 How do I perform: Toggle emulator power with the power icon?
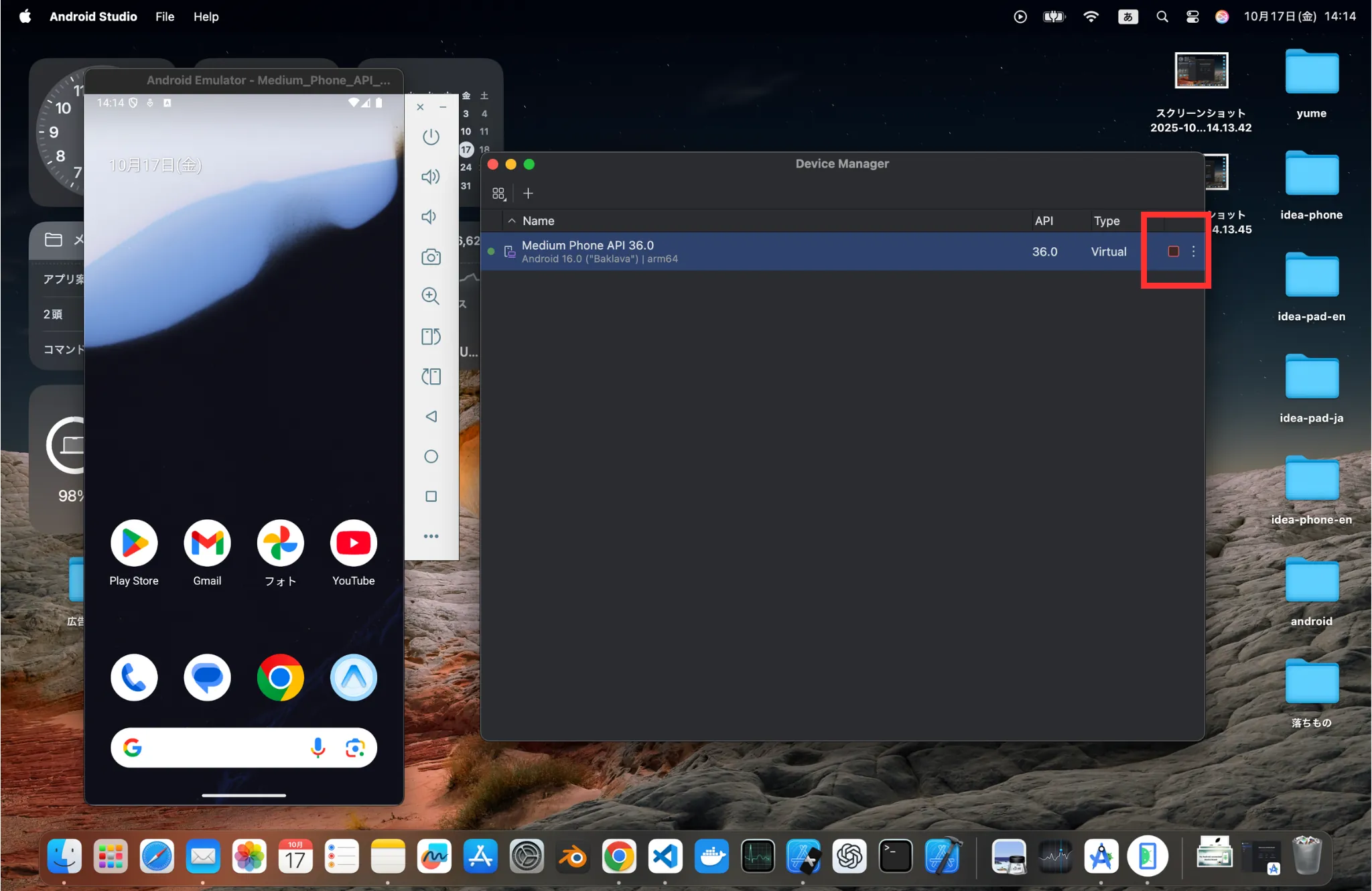[431, 137]
